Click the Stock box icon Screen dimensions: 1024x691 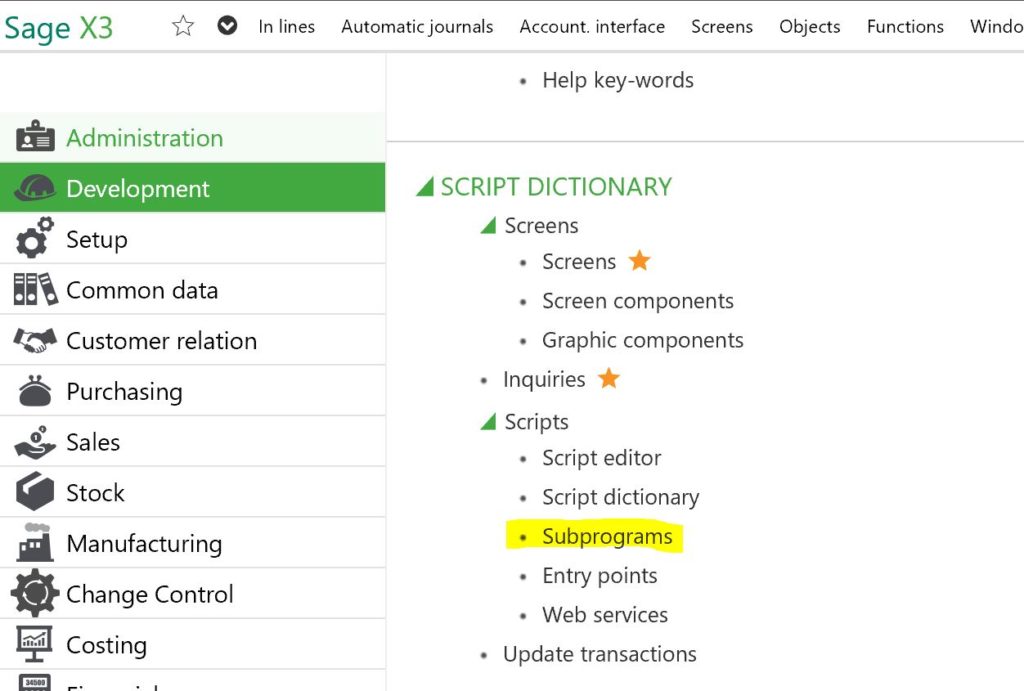click(35, 493)
